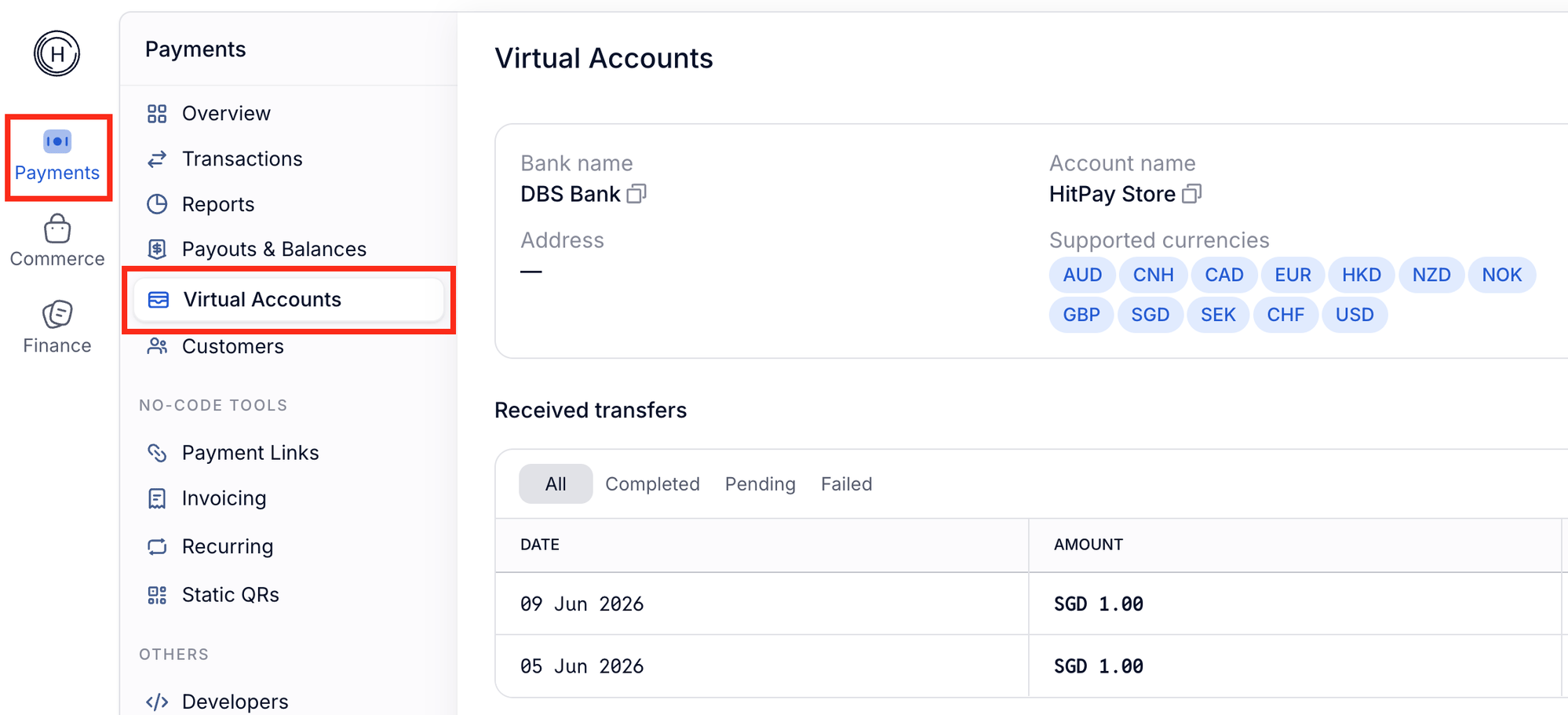Image resolution: width=1568 pixels, height=715 pixels.
Task: Filter transfers by Pending
Action: [x=760, y=484]
